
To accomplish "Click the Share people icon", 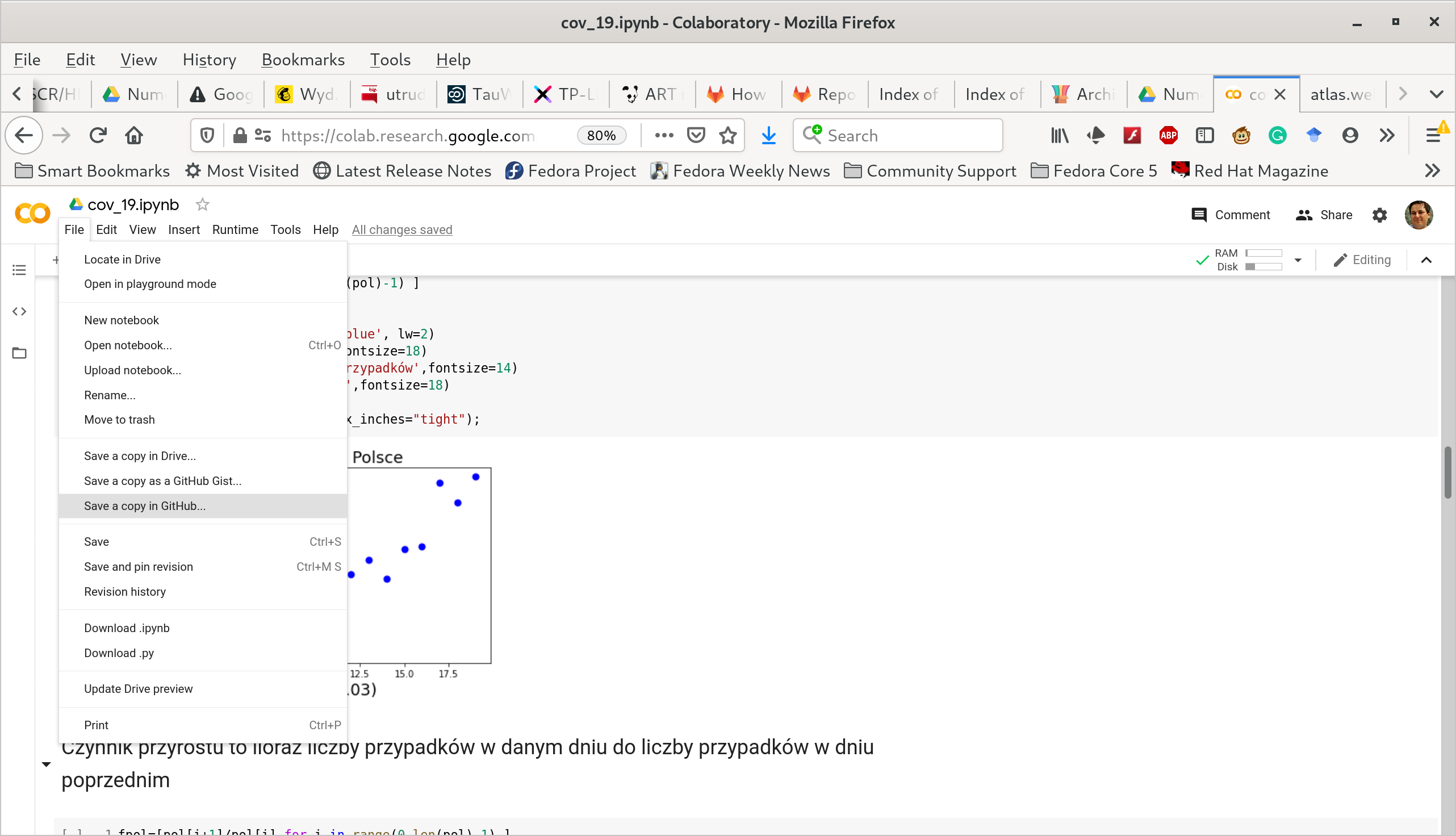I will (x=1304, y=215).
